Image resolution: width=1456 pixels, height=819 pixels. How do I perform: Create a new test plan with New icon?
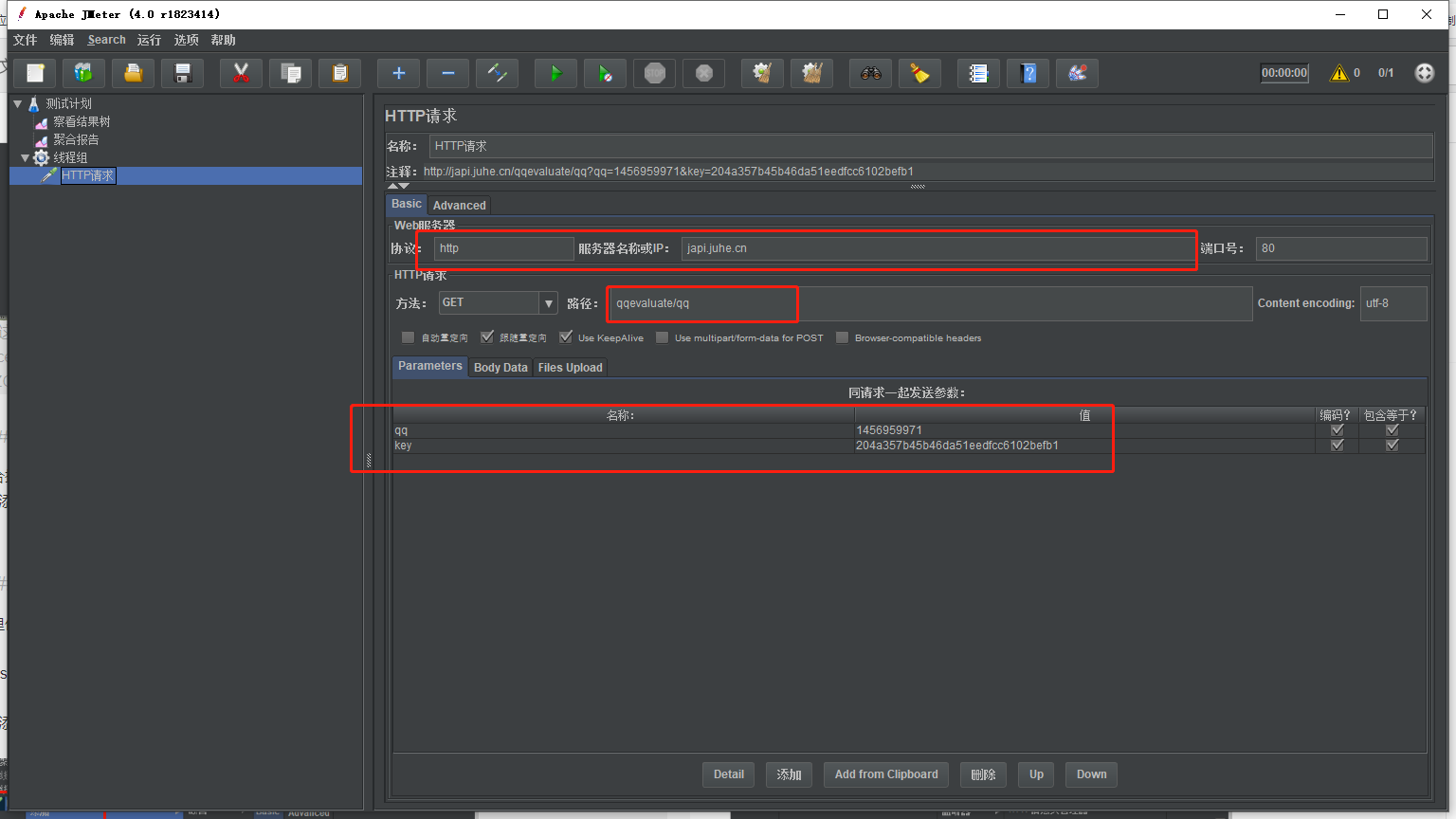(x=35, y=73)
